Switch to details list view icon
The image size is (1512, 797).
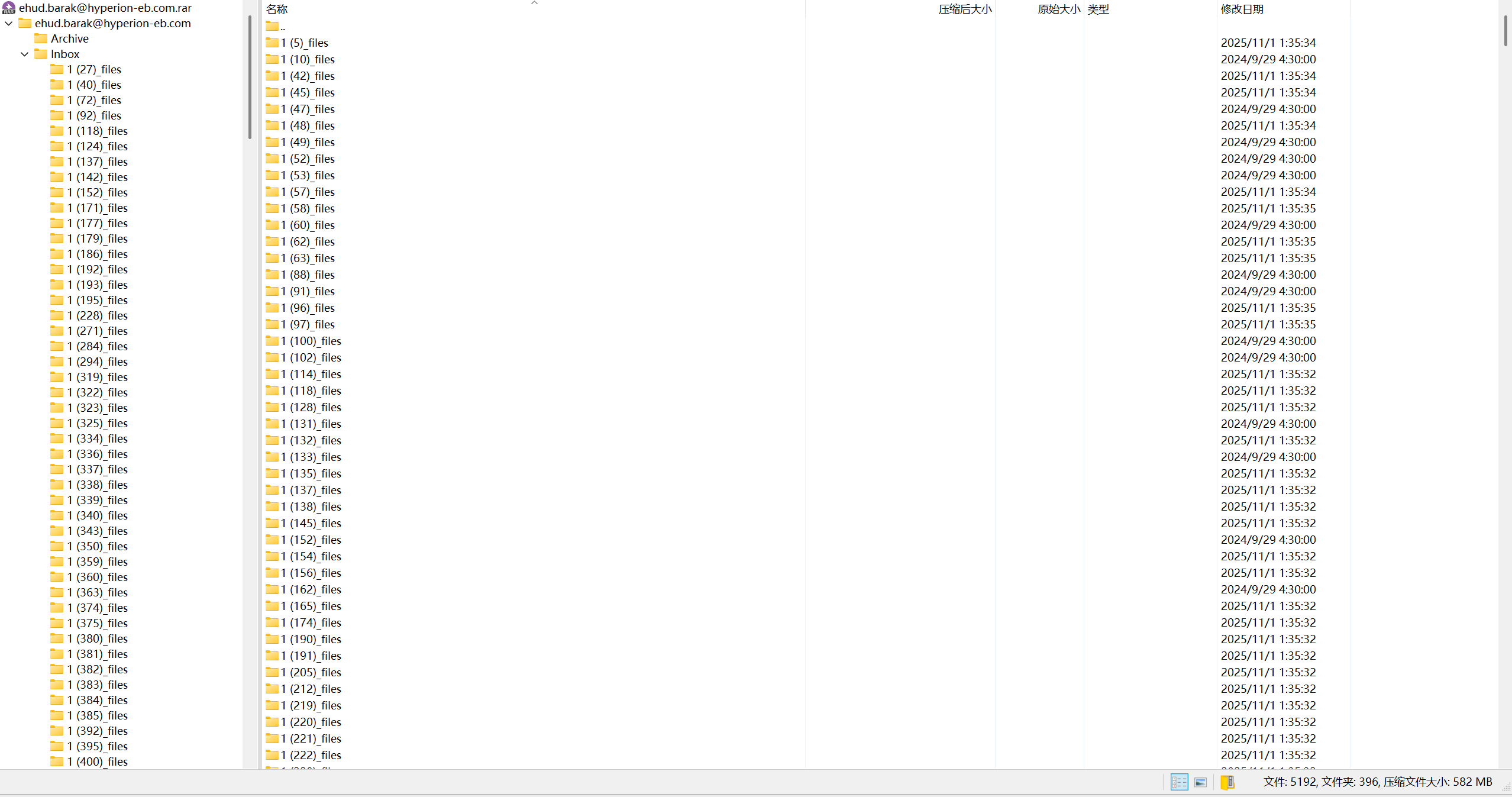(1179, 782)
